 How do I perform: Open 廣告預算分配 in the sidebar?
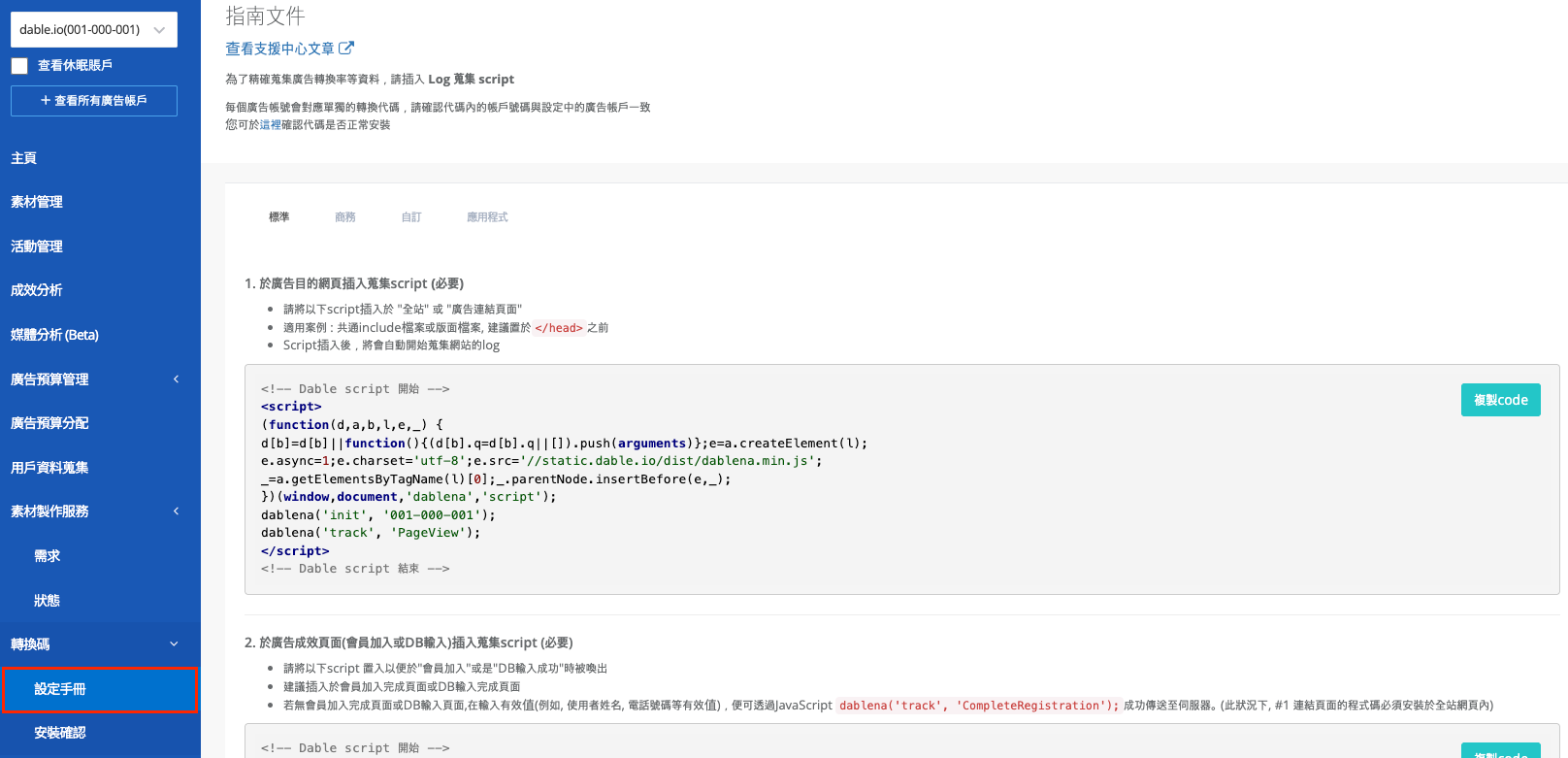point(49,423)
